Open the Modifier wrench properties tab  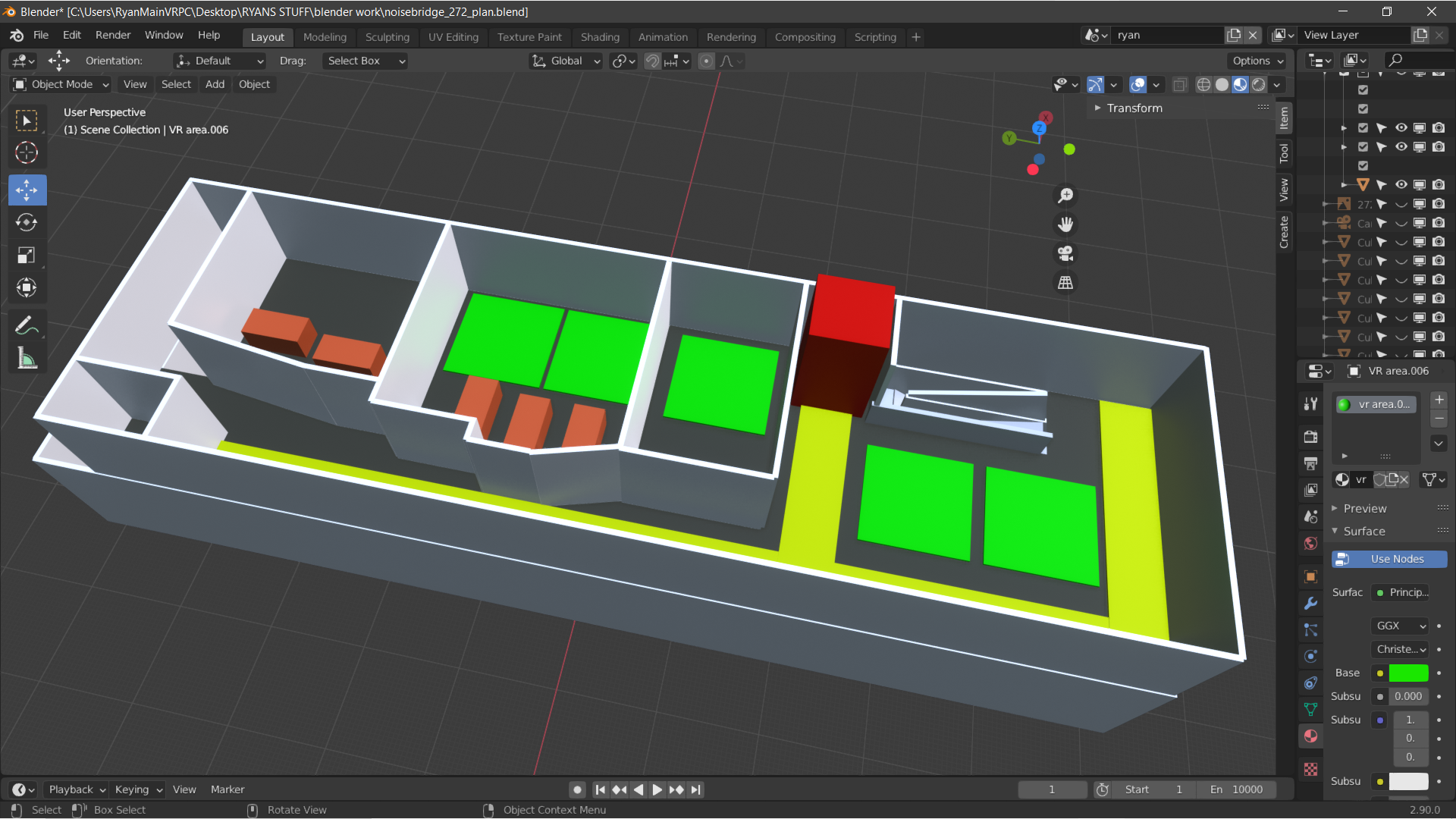tap(1310, 604)
